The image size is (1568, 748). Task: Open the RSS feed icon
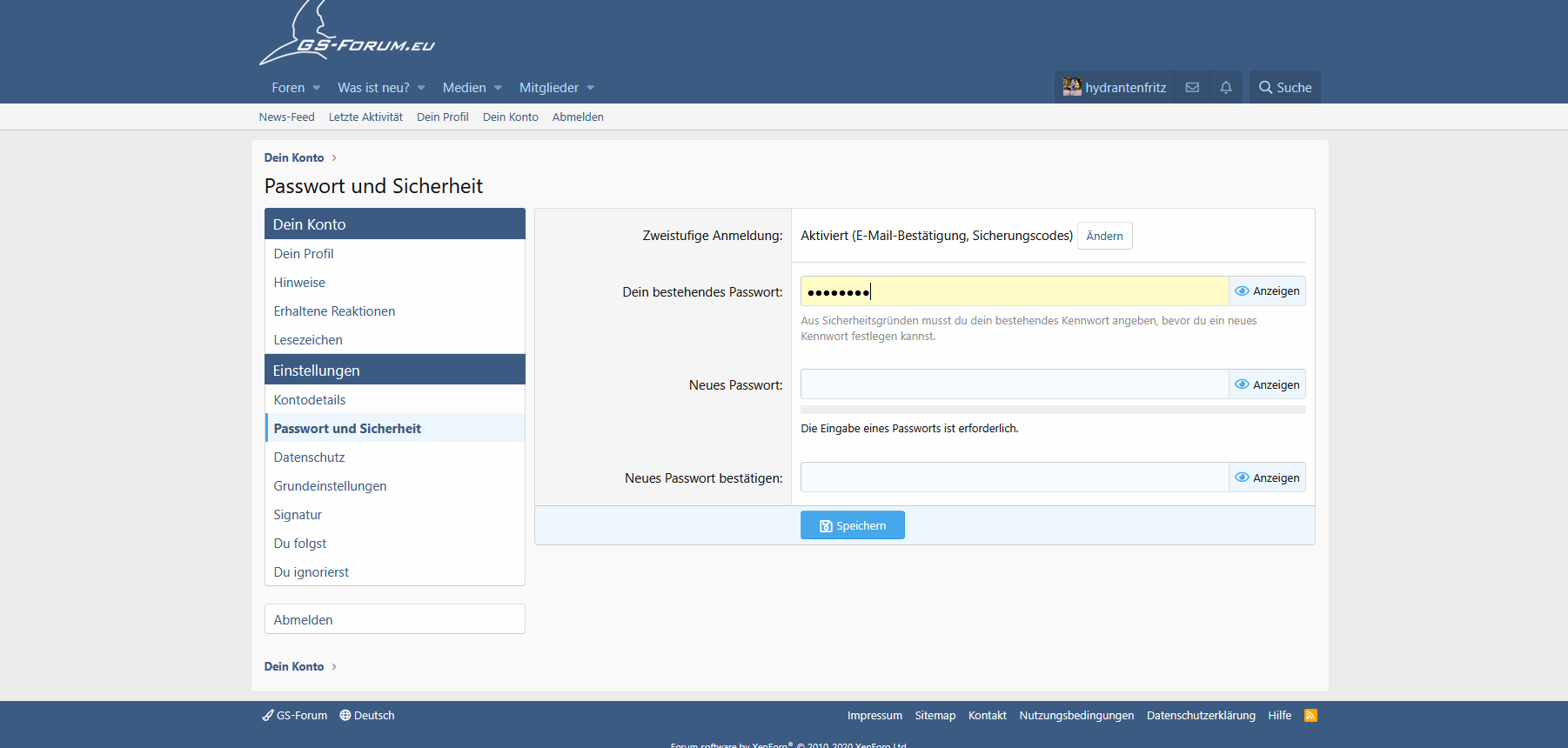click(x=1310, y=716)
